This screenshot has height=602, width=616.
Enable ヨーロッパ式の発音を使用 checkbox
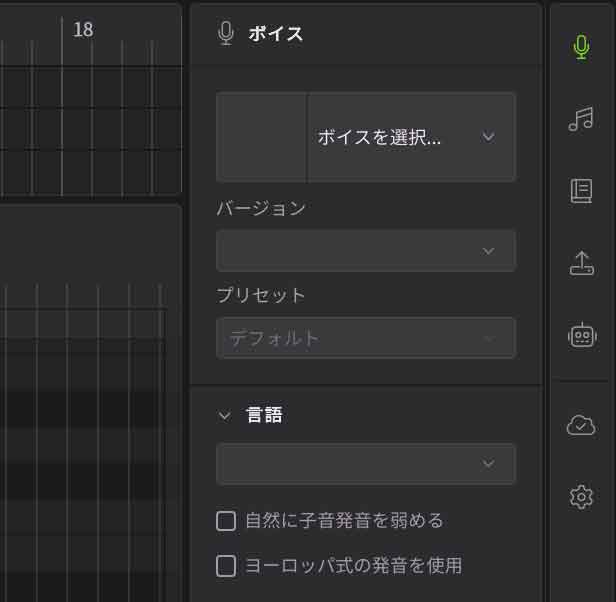tap(226, 566)
